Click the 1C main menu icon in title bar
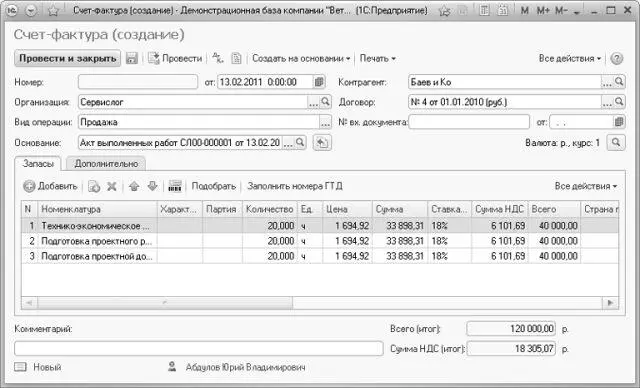The height and width of the screenshot is (388, 640). click(x=12, y=11)
